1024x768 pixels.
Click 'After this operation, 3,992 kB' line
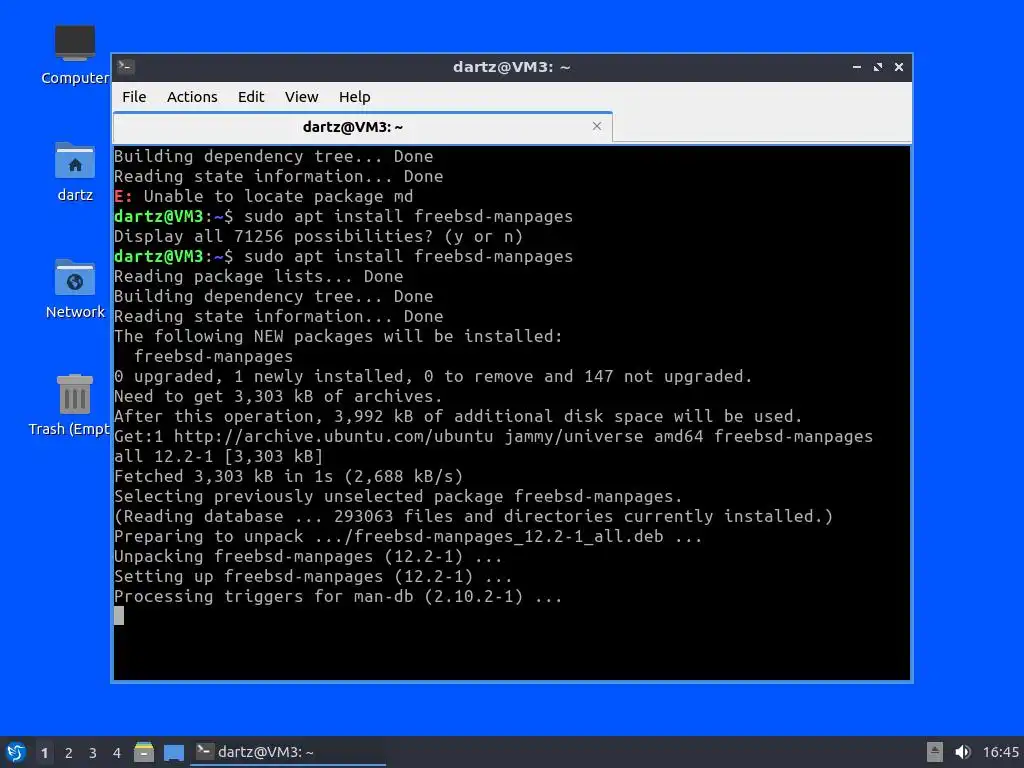[458, 416]
